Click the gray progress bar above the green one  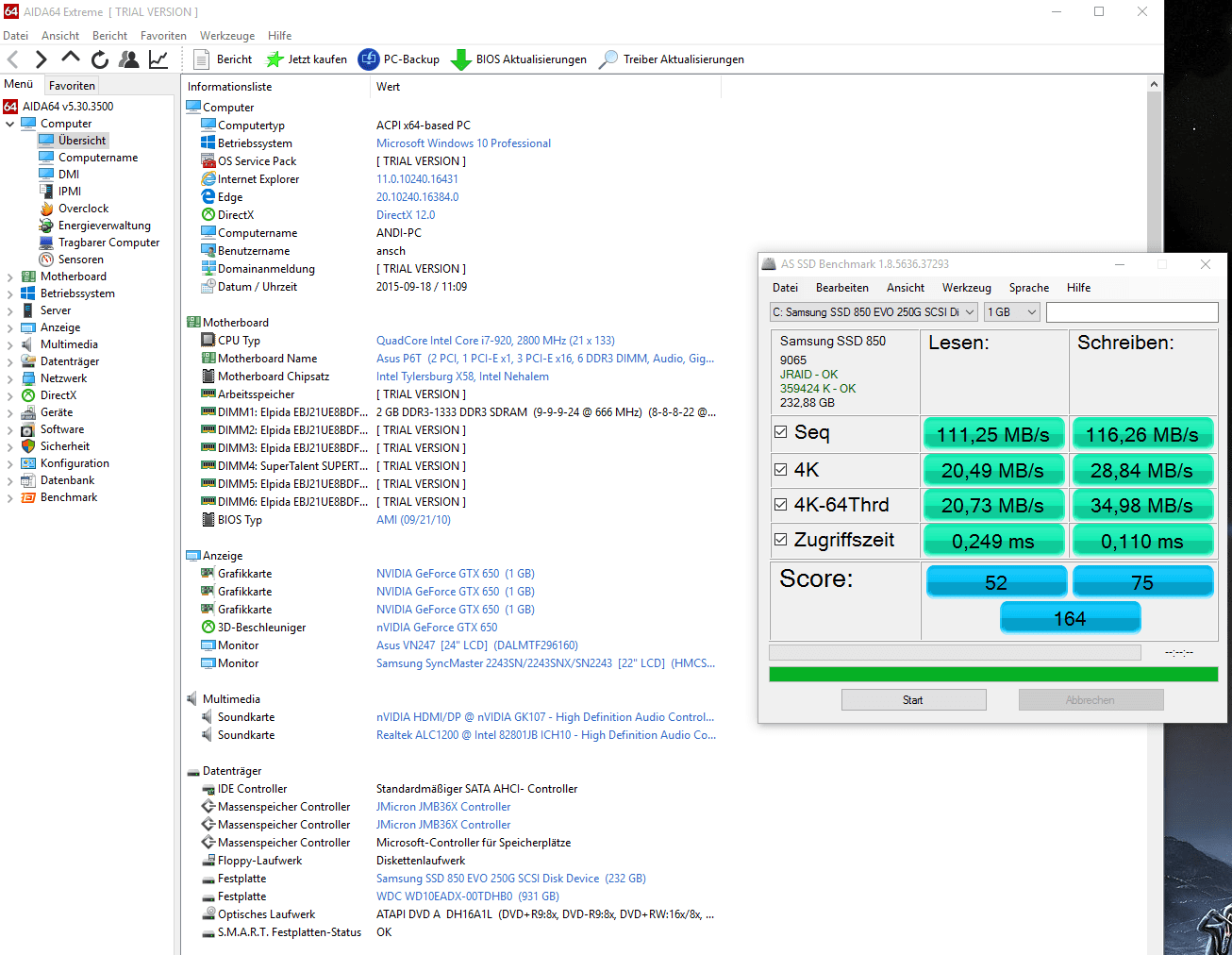point(955,652)
